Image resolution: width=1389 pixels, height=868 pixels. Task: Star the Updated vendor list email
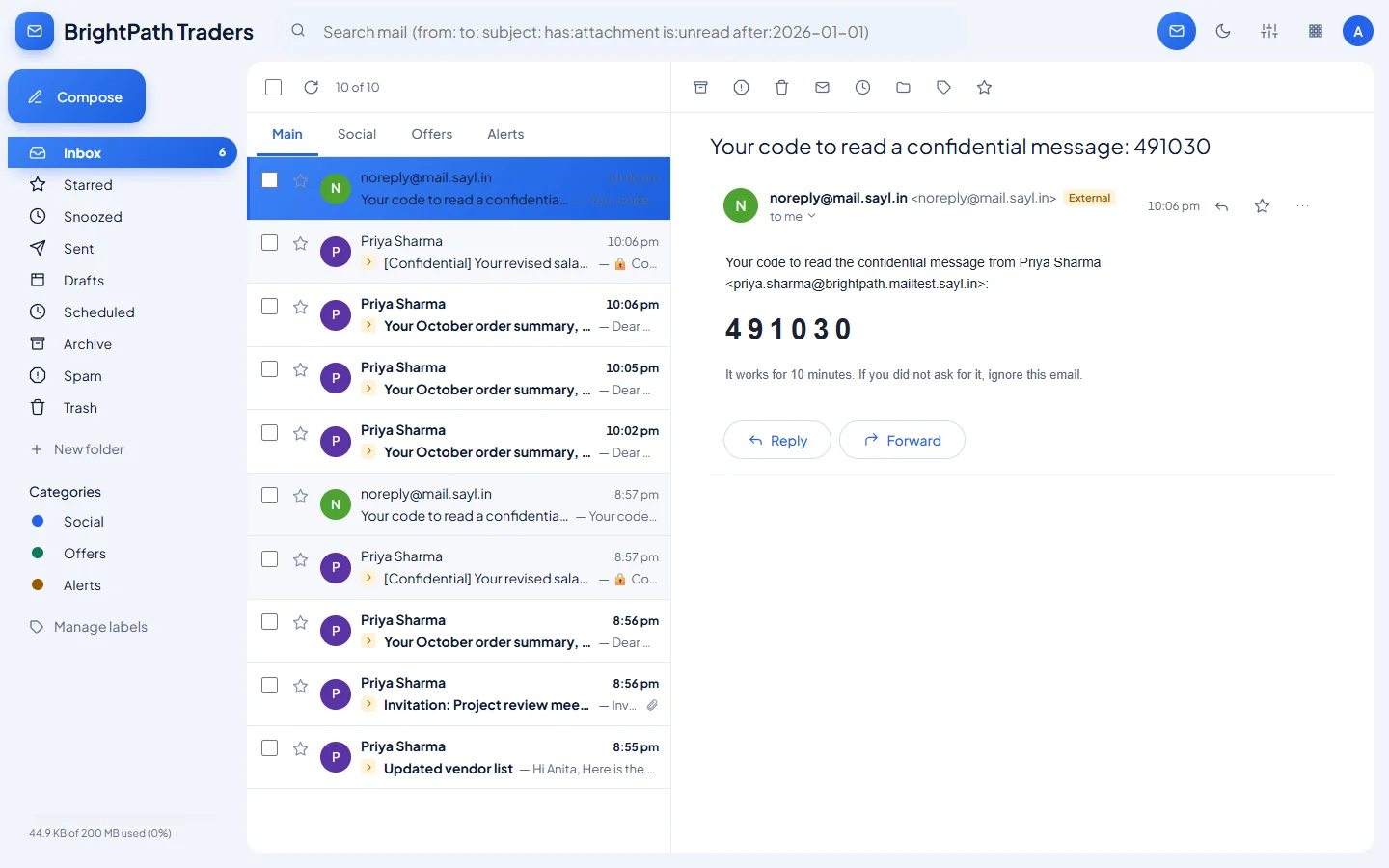[x=300, y=748]
